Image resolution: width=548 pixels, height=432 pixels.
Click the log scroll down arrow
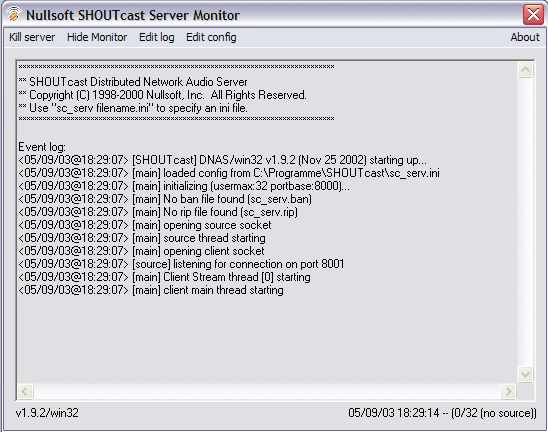(525, 375)
